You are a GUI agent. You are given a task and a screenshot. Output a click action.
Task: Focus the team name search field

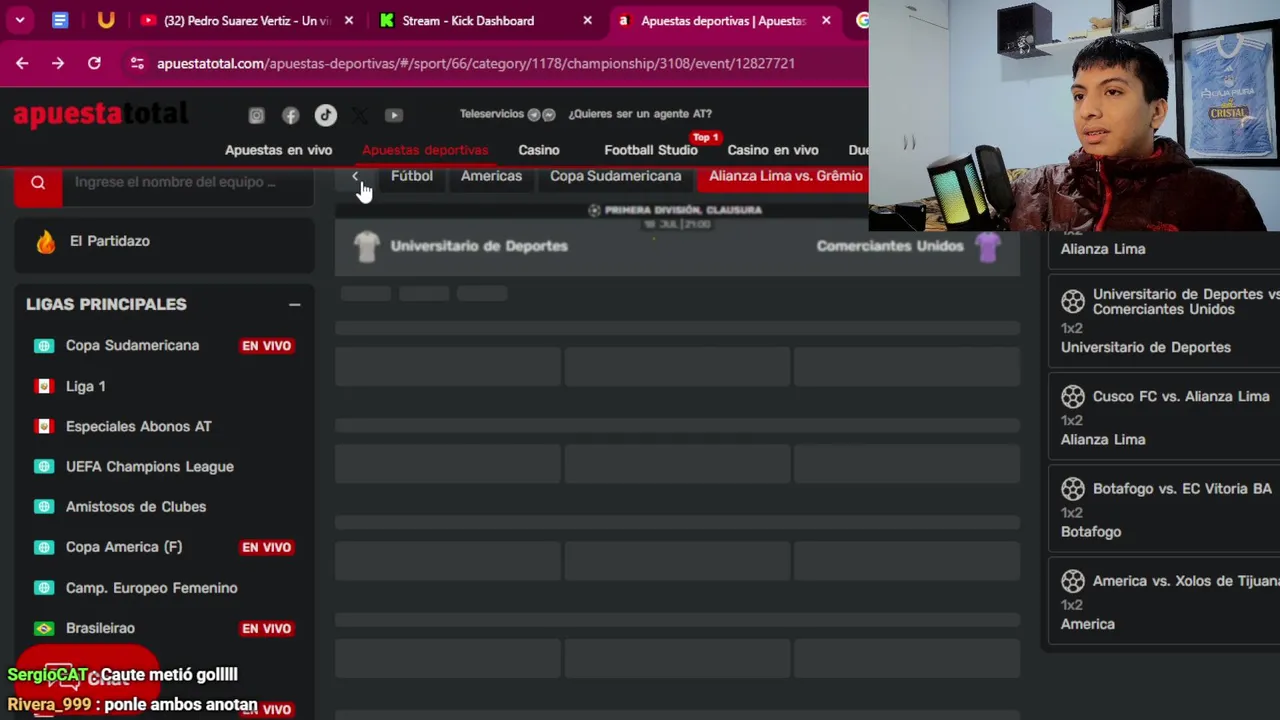click(x=188, y=182)
